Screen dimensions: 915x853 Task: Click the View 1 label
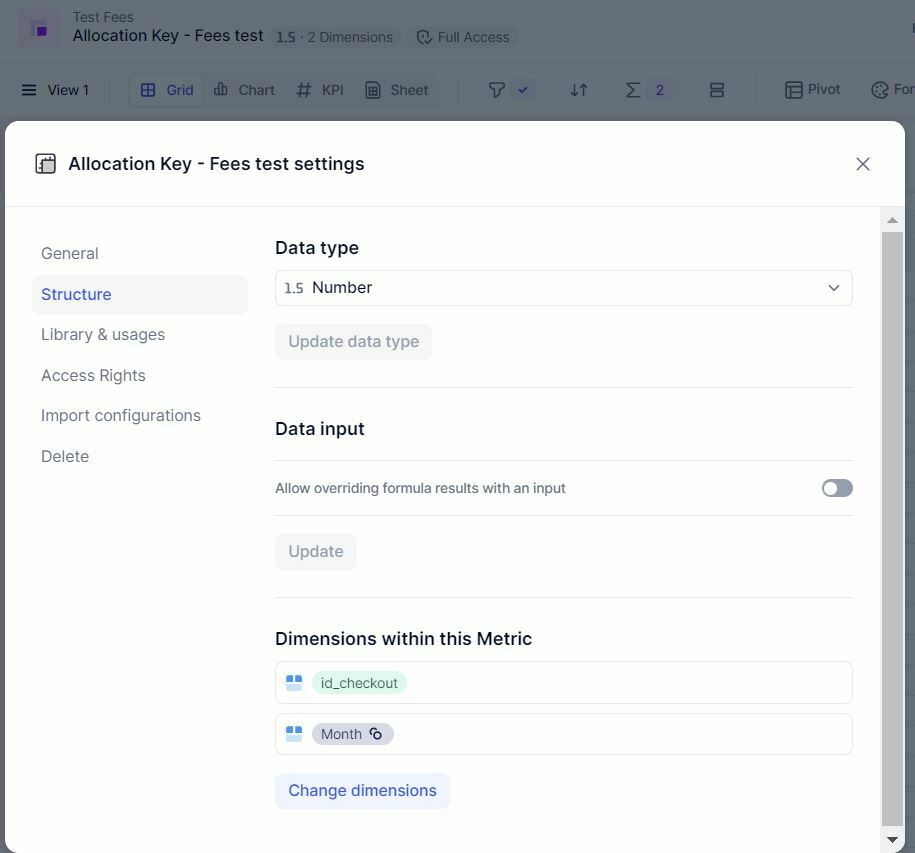tap(68, 90)
